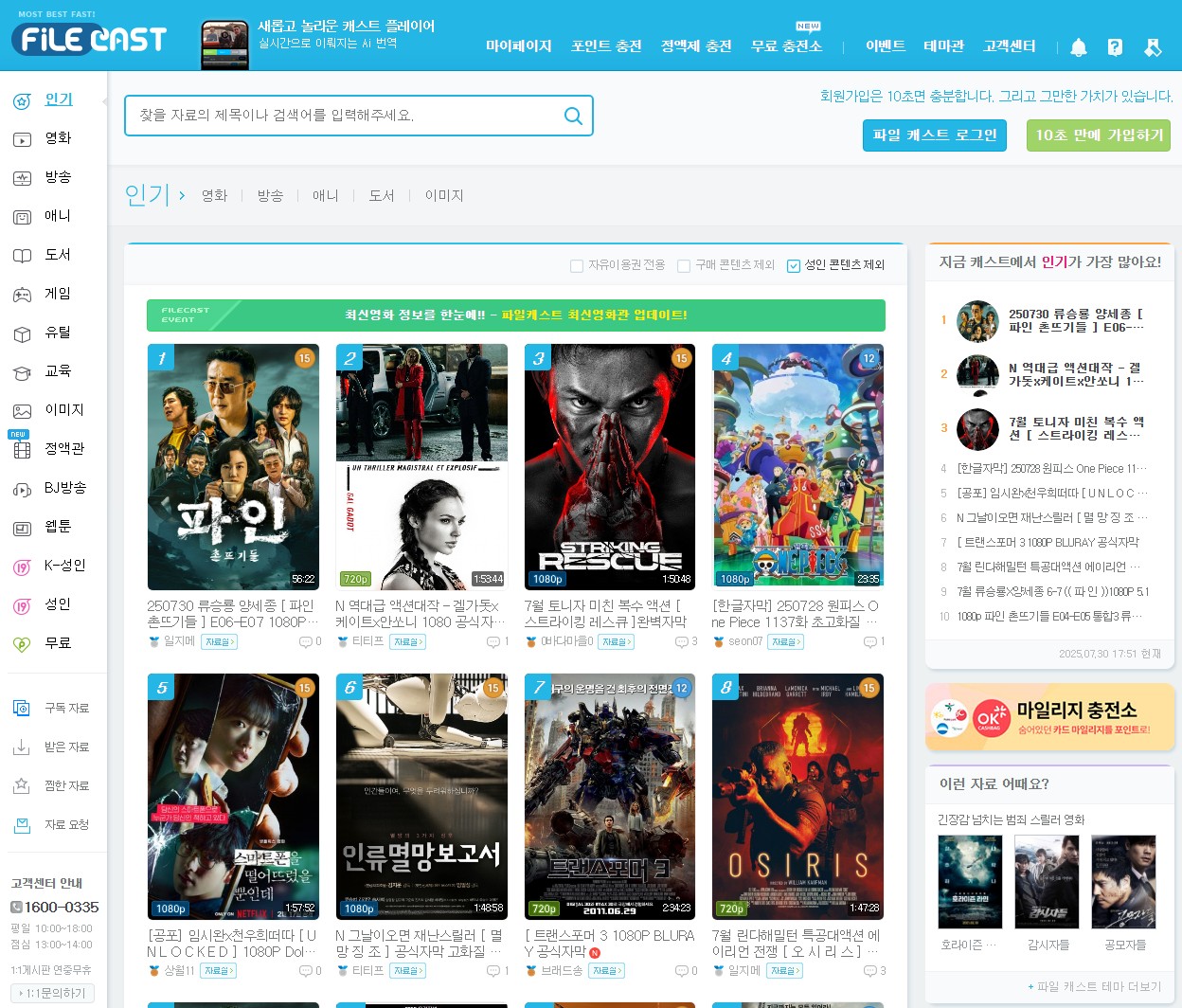Screen dimensions: 1182x1008
Task: Open the 인기 star icon in sidebar
Action: click(22, 100)
